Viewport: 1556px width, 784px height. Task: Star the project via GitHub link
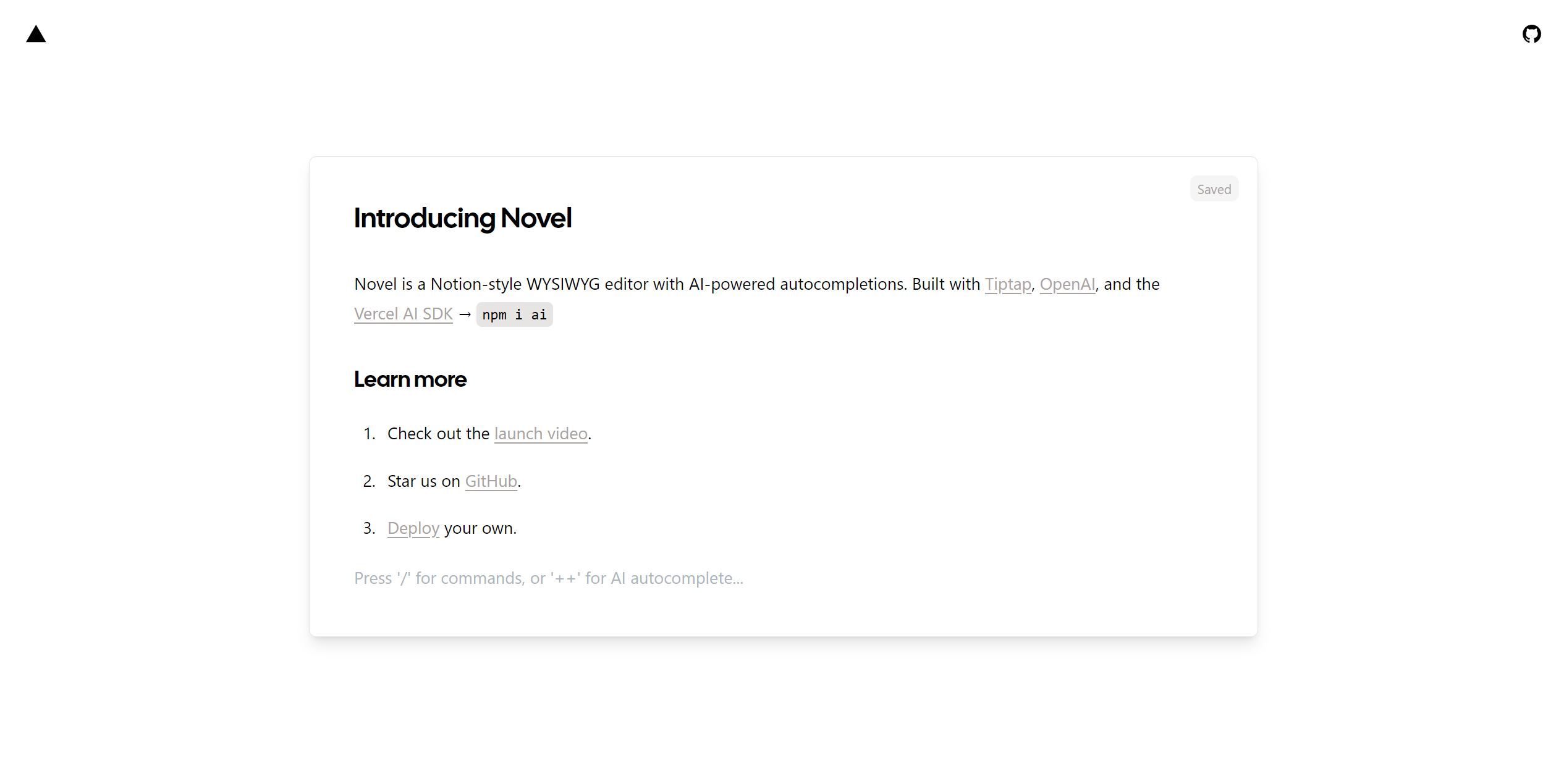click(490, 481)
